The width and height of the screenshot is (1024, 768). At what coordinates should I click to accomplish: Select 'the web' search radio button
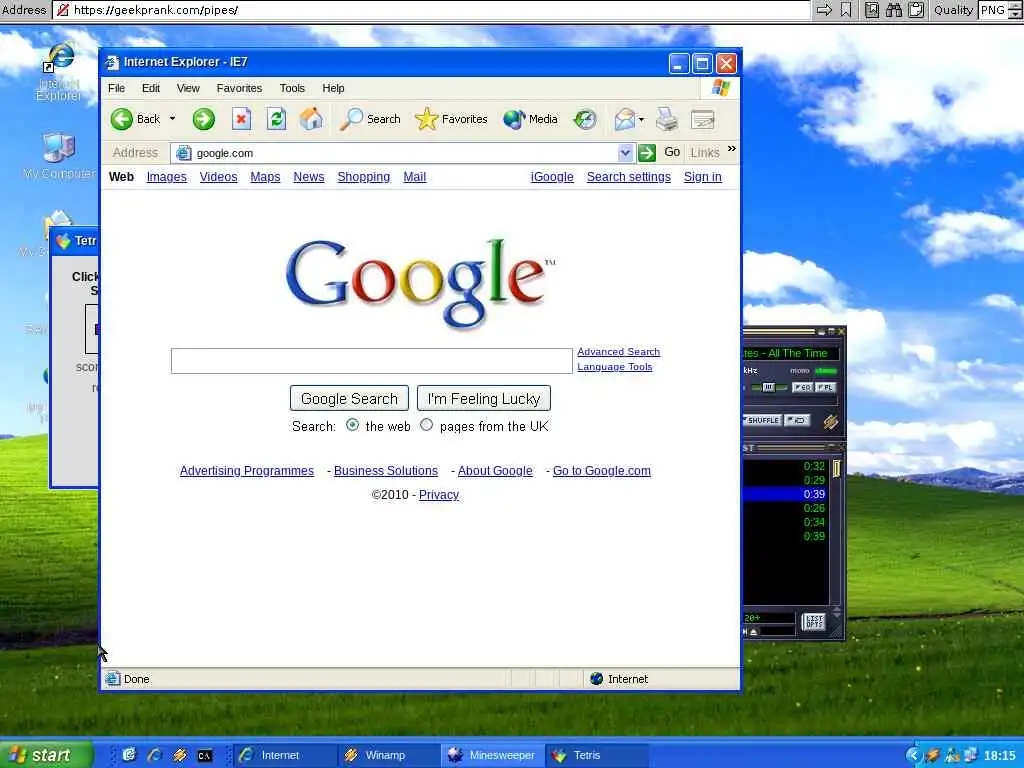pos(353,425)
